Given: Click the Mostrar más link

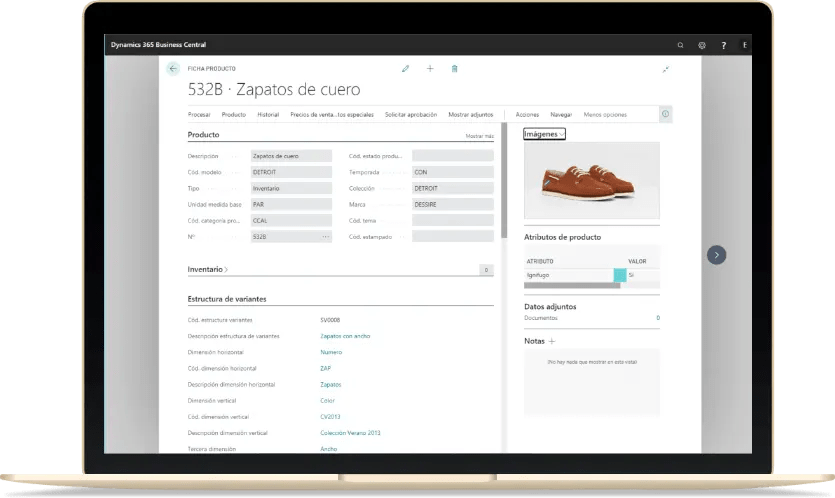Looking at the screenshot, I should 479,135.
